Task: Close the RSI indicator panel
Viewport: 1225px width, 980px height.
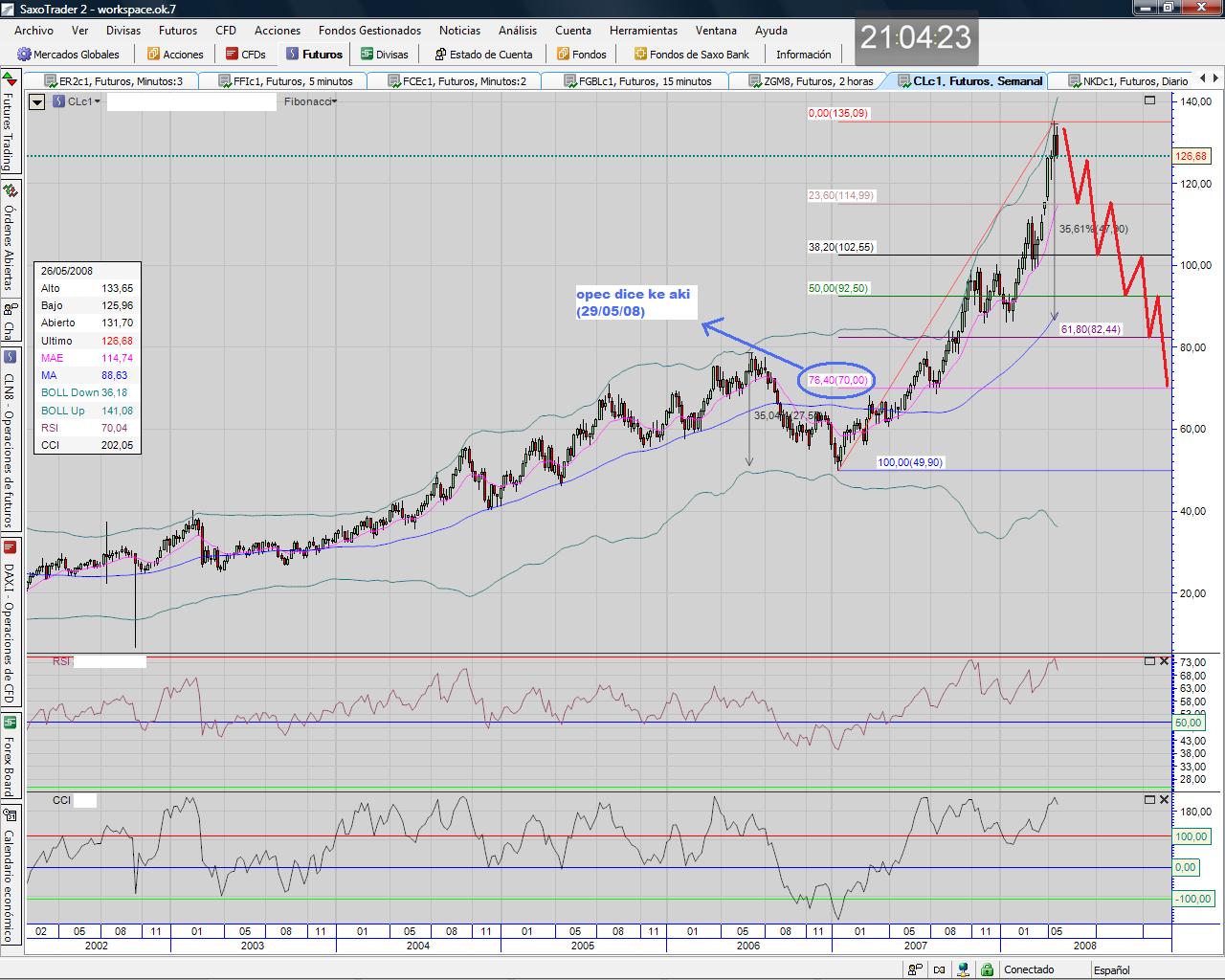Action: tap(1164, 661)
